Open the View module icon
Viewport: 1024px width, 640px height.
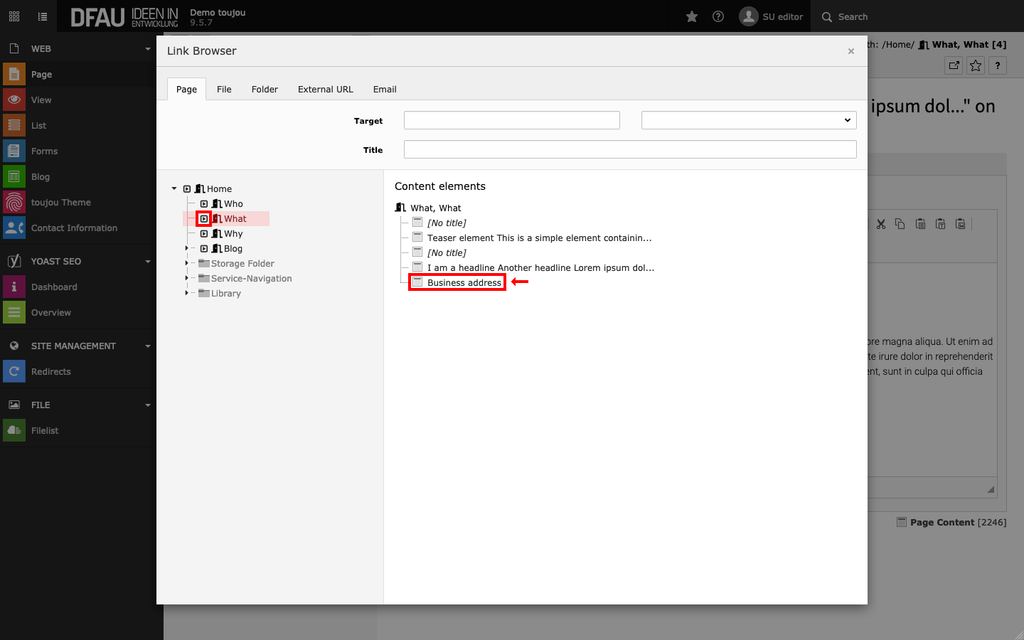(x=14, y=100)
